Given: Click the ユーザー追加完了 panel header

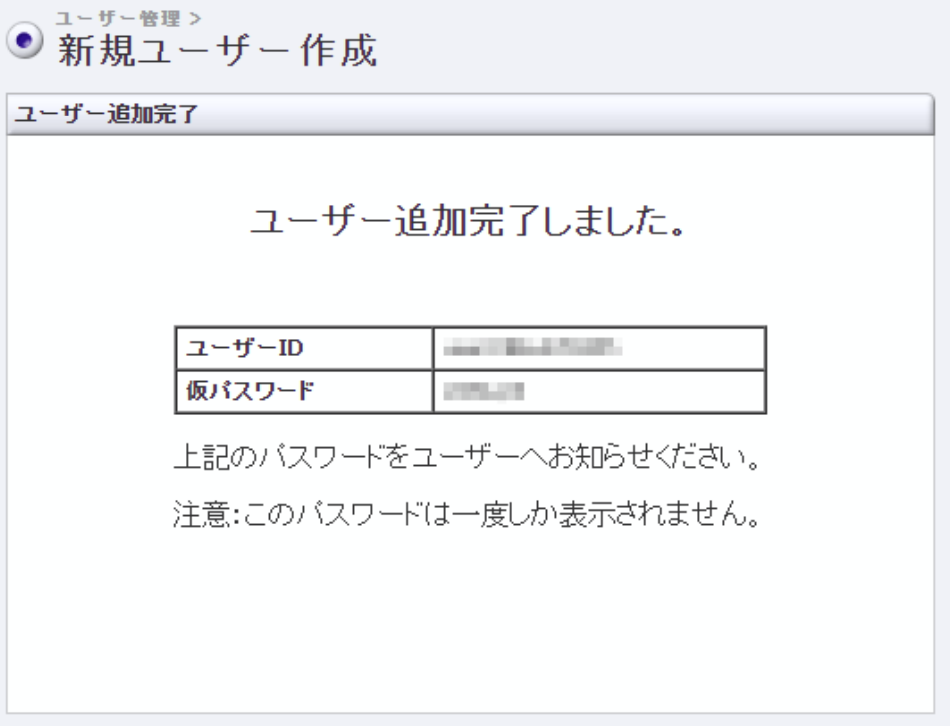Looking at the screenshot, I should point(470,114).
